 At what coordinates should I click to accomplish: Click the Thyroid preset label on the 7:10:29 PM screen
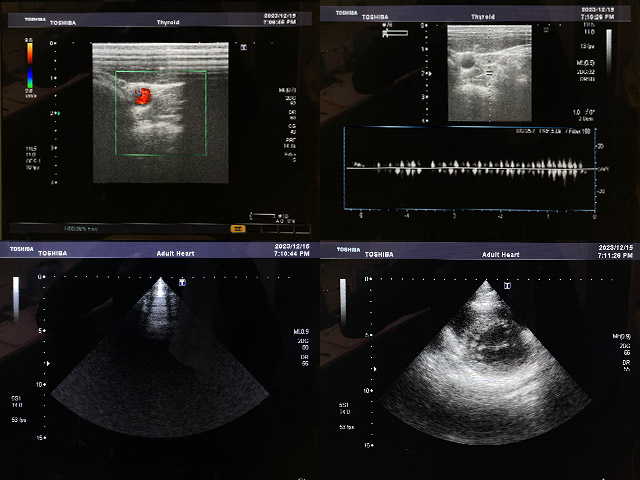pos(483,17)
